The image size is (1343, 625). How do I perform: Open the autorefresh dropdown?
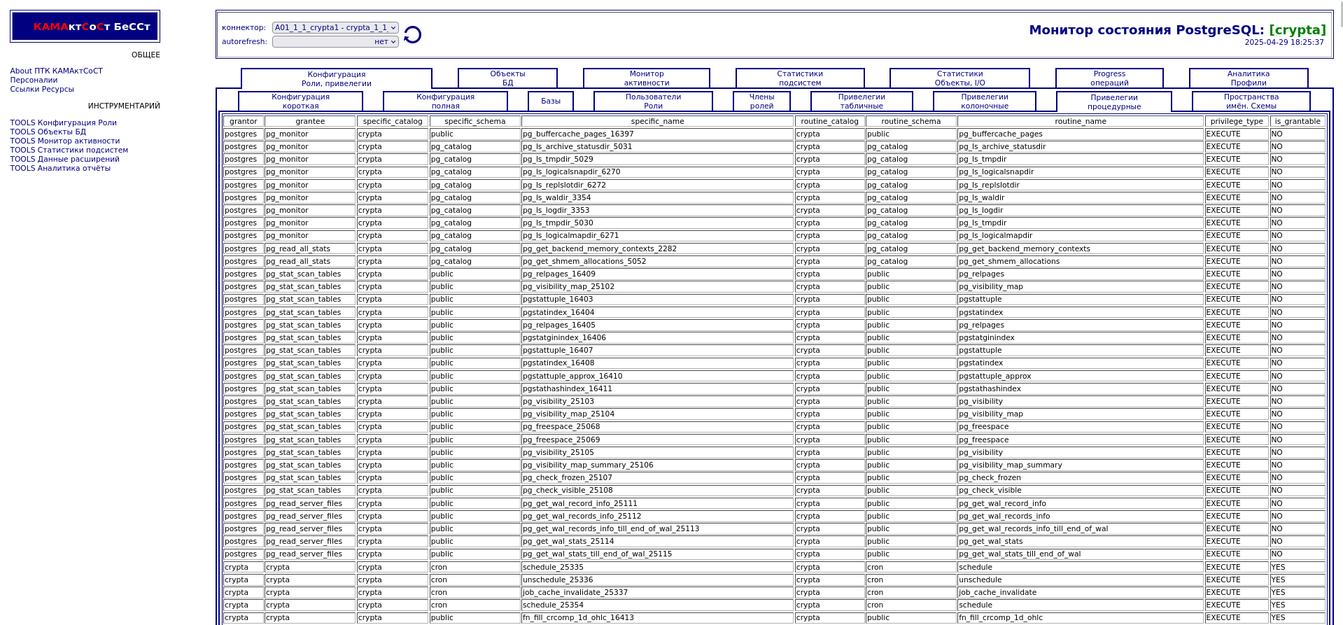(x=335, y=42)
